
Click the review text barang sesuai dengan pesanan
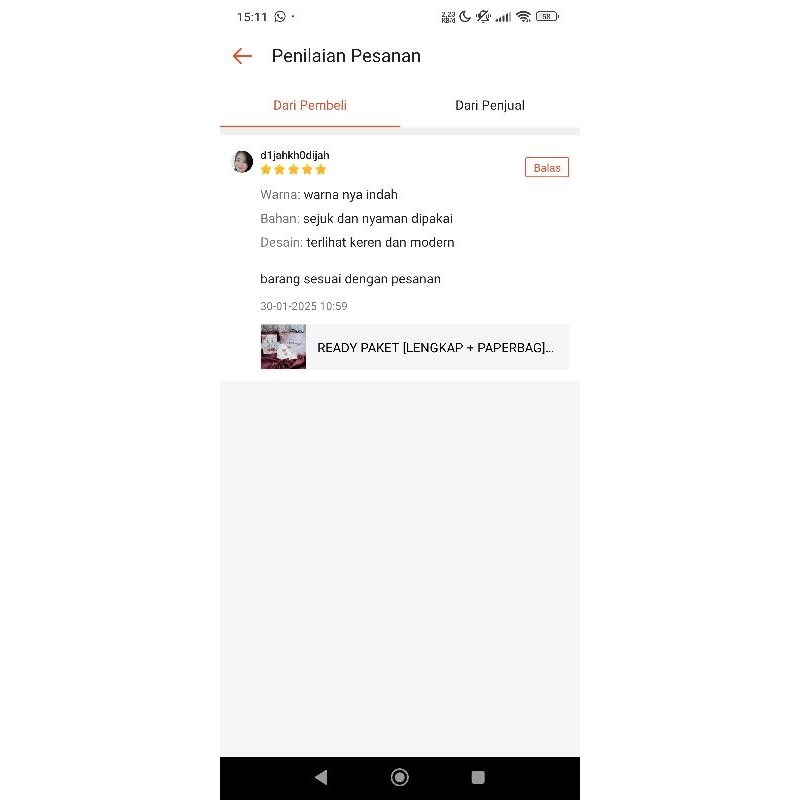(x=351, y=279)
